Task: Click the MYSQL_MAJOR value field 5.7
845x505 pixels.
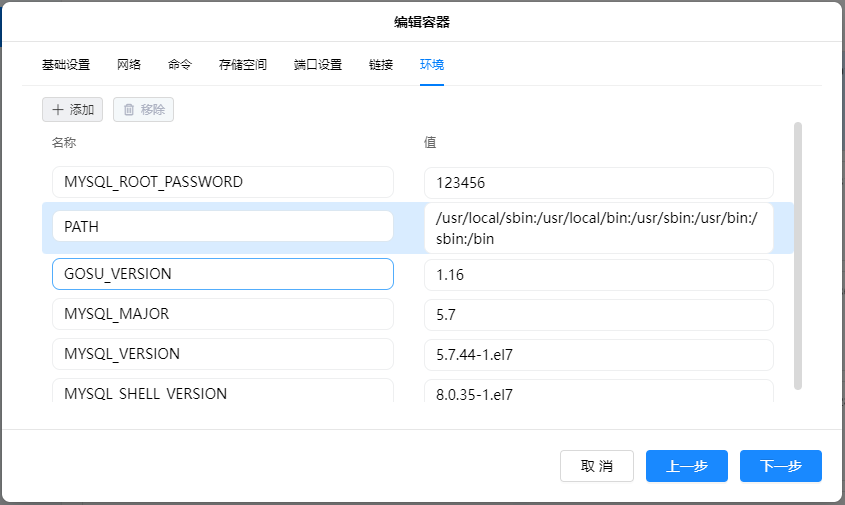Action: (598, 314)
